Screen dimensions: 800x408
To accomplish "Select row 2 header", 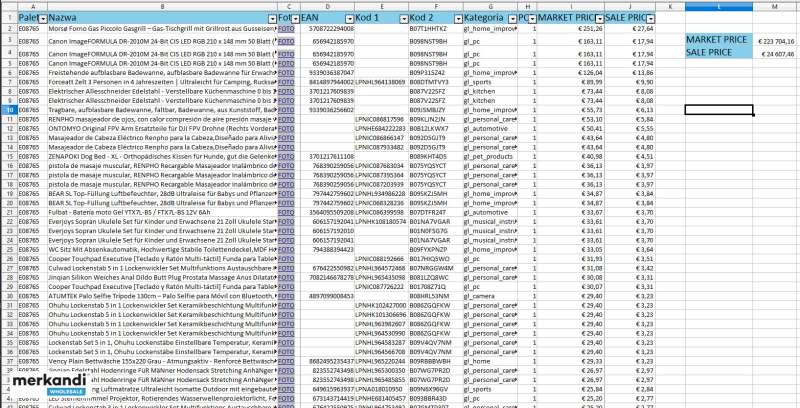I will (x=9, y=29).
